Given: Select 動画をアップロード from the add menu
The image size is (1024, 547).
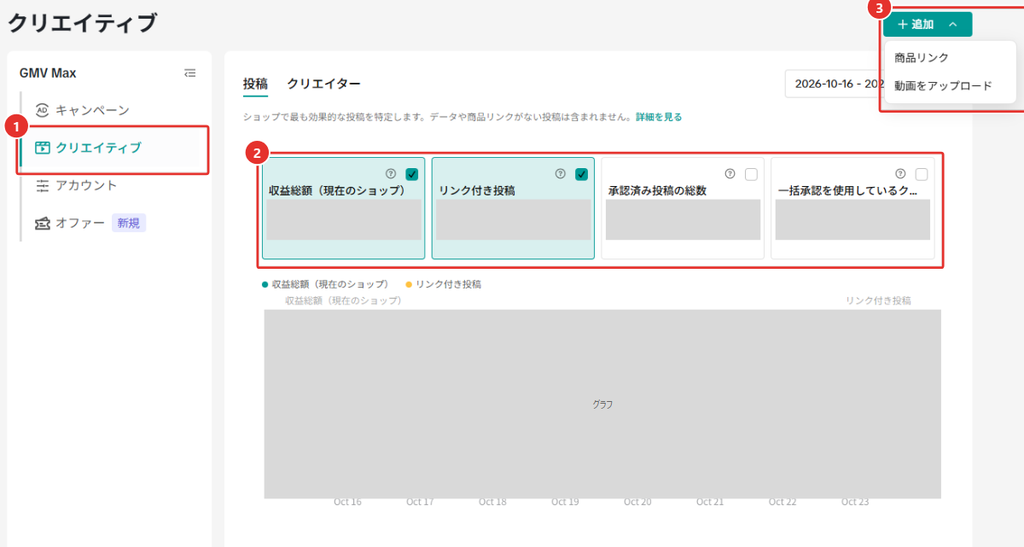Looking at the screenshot, I should point(942,86).
